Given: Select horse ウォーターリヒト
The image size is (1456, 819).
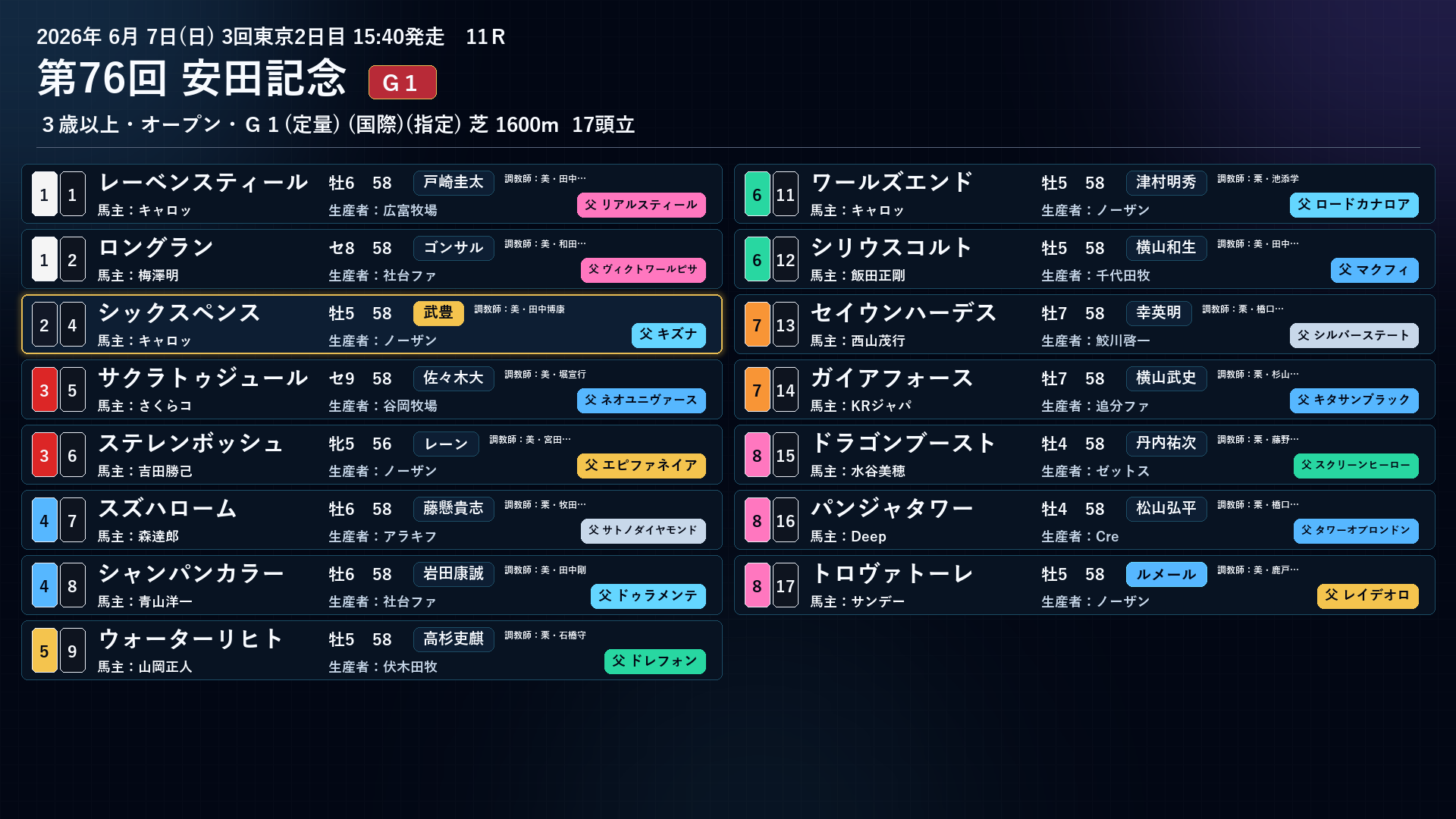Looking at the screenshot, I should click(x=191, y=639).
